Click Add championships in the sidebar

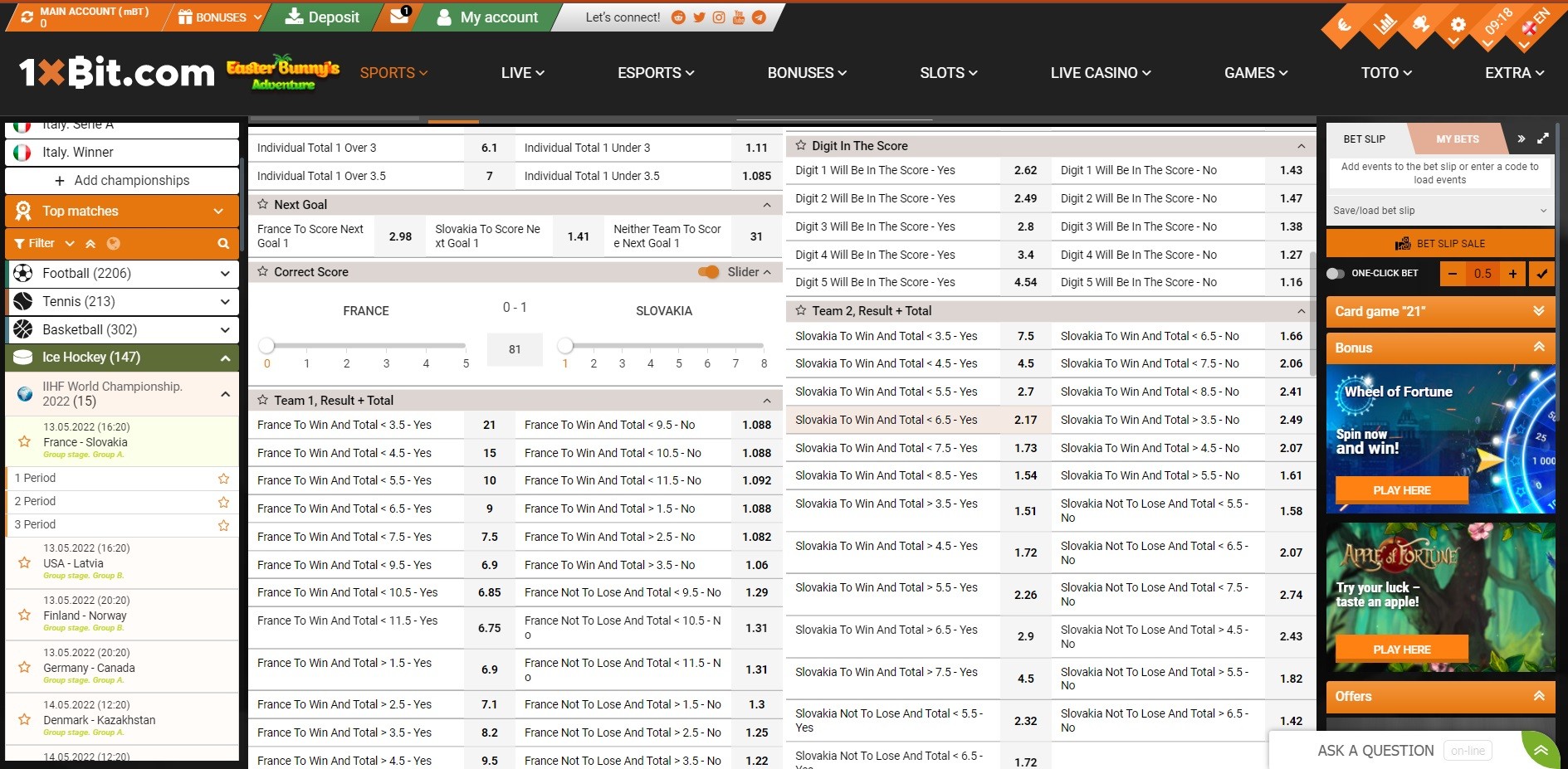point(121,180)
